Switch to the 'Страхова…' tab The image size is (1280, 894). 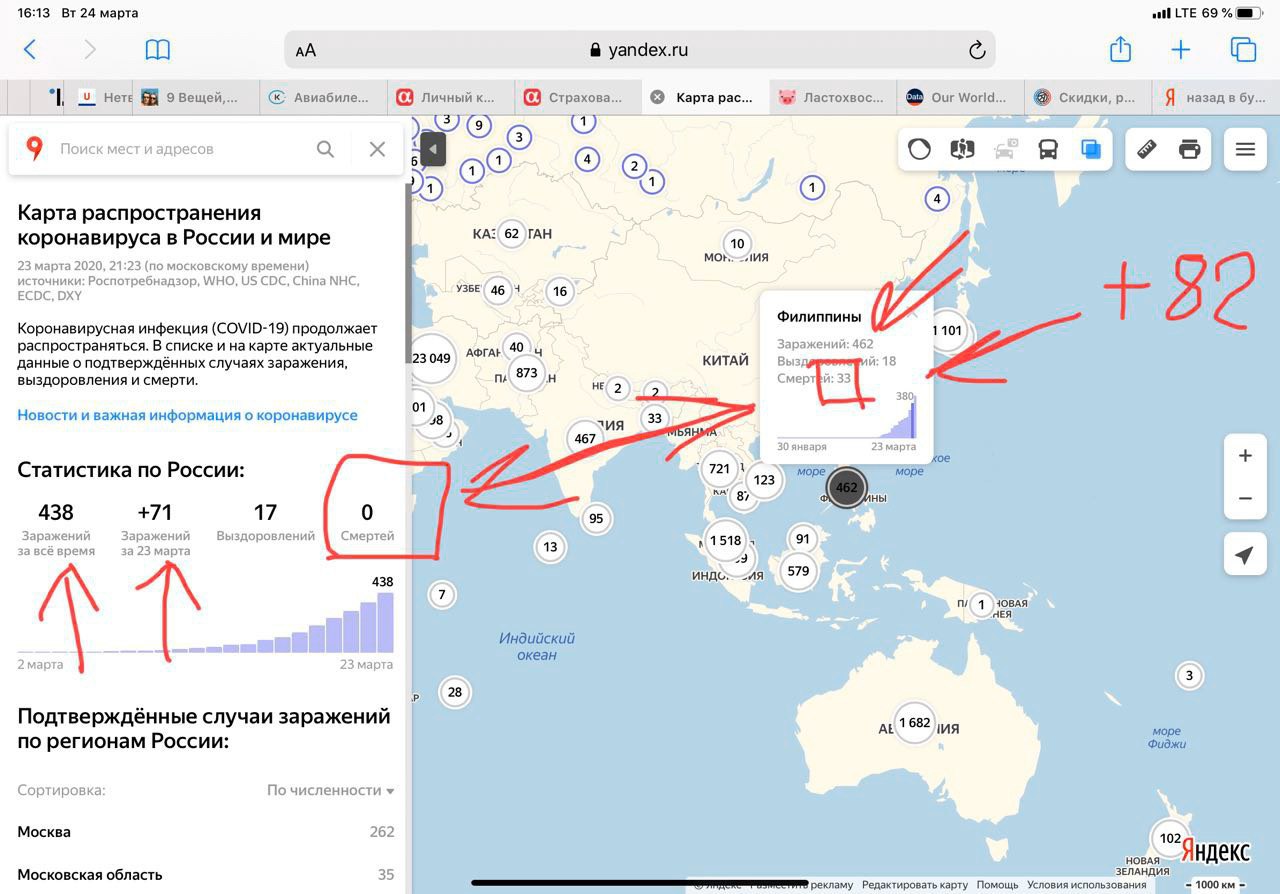pos(576,97)
